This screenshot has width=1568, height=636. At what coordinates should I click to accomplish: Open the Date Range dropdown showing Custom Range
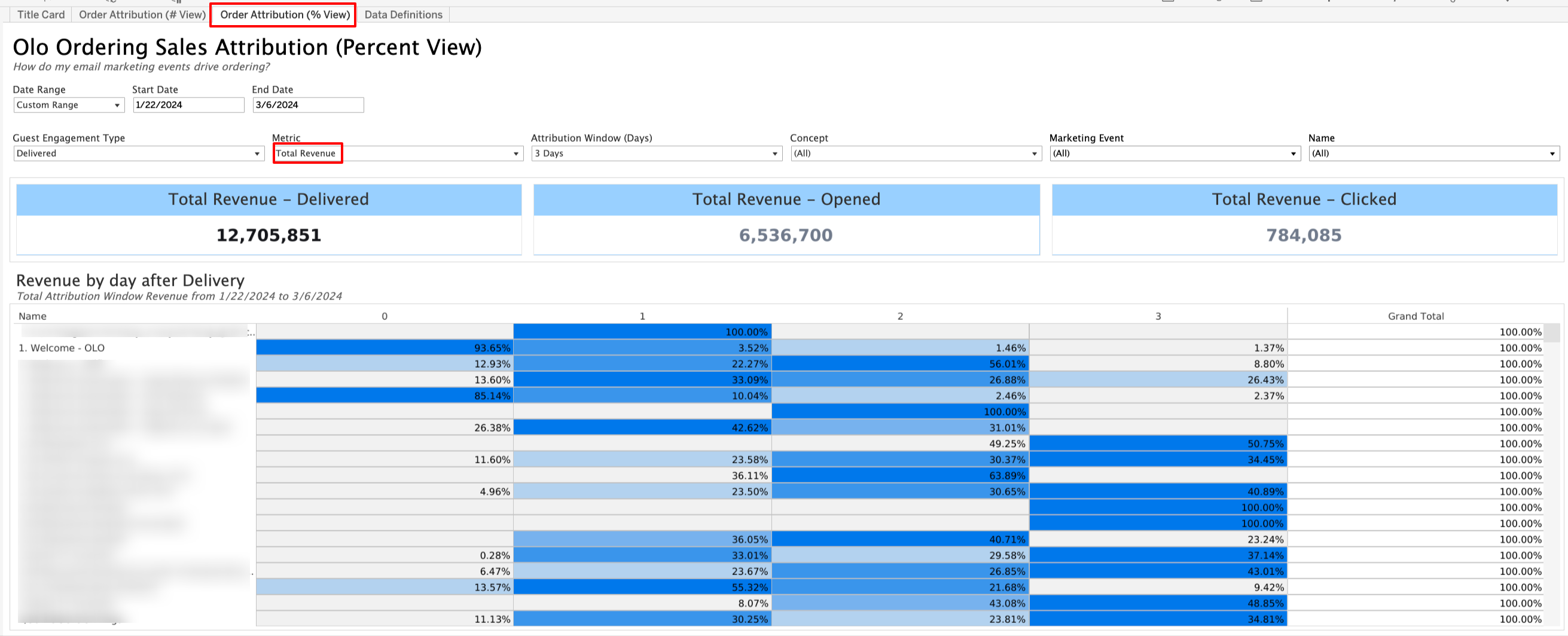click(x=69, y=105)
